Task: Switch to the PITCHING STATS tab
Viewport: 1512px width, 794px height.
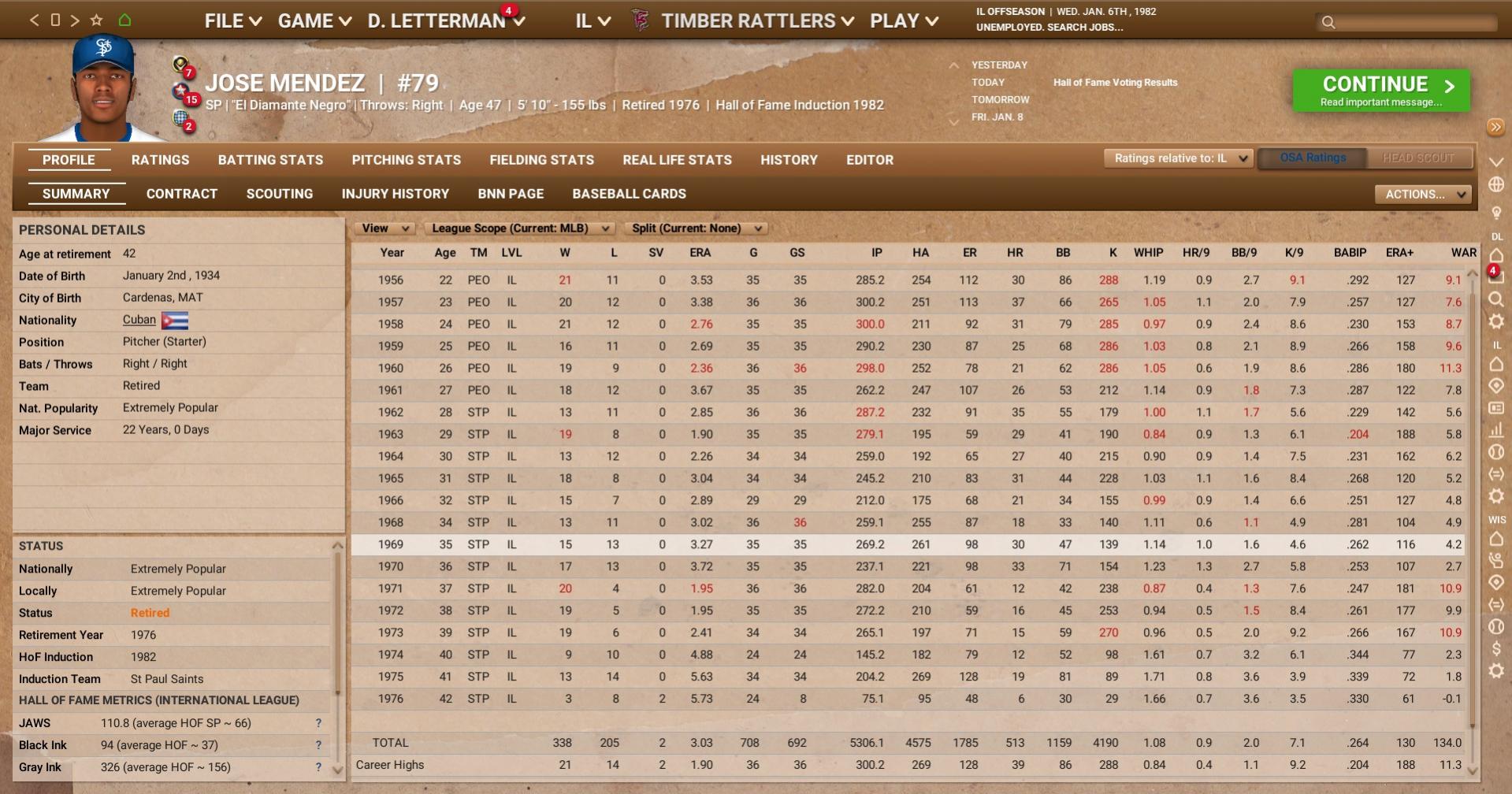Action: 406,160
